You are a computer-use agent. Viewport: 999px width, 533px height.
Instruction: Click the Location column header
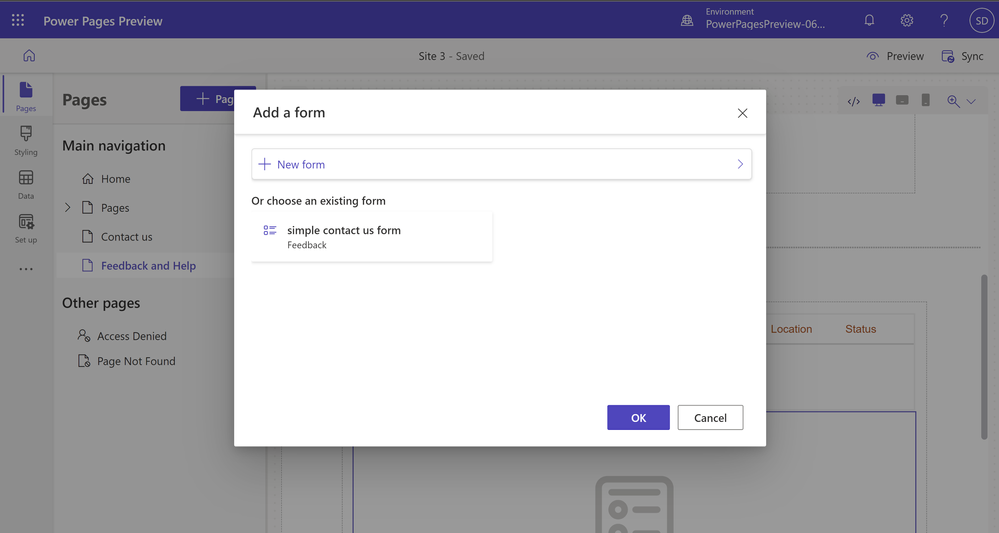[x=791, y=329]
